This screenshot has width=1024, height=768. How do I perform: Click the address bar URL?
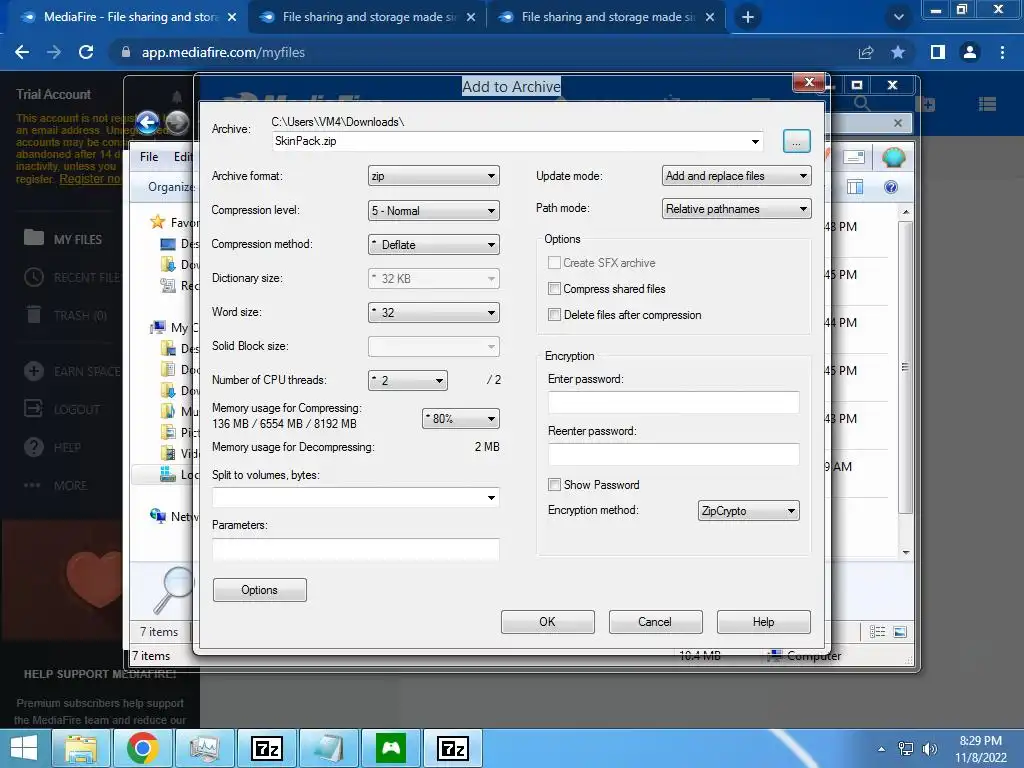click(x=223, y=52)
